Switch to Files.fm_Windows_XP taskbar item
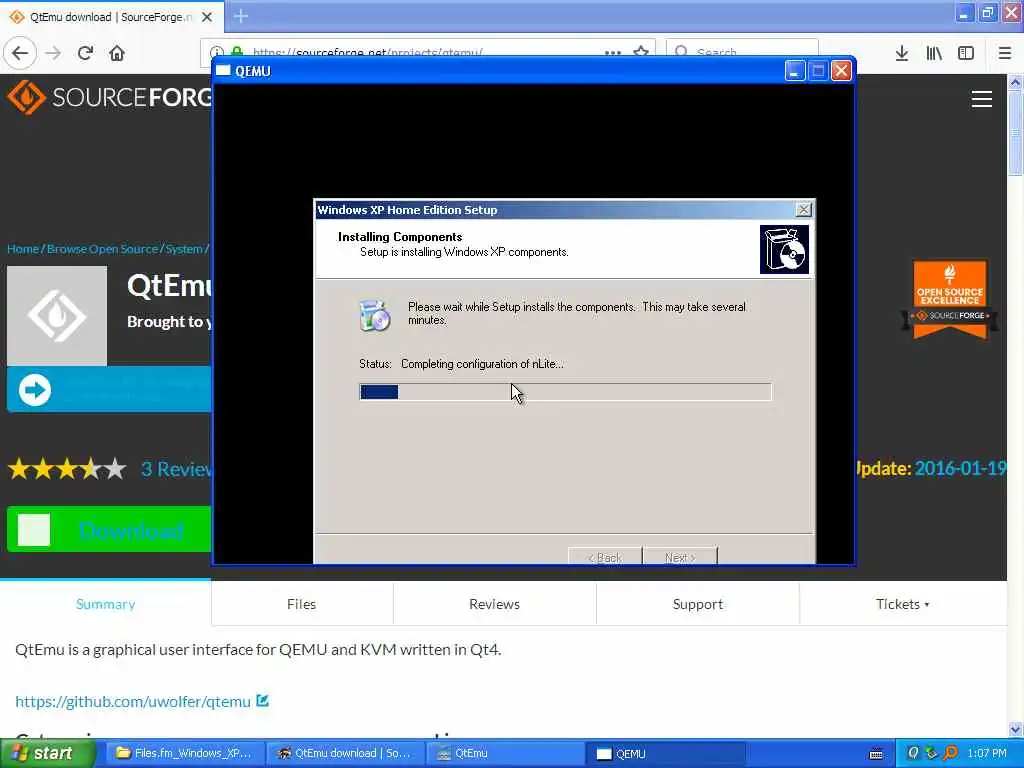The image size is (1024, 768). coord(183,754)
